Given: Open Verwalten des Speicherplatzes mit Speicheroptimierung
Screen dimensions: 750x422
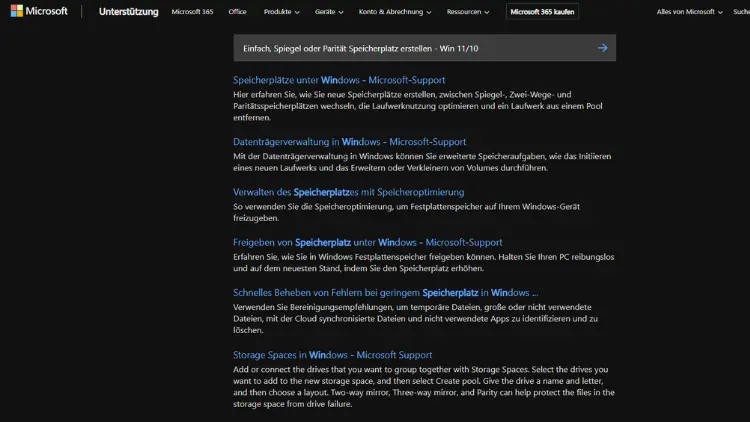Looking at the screenshot, I should (349, 192).
